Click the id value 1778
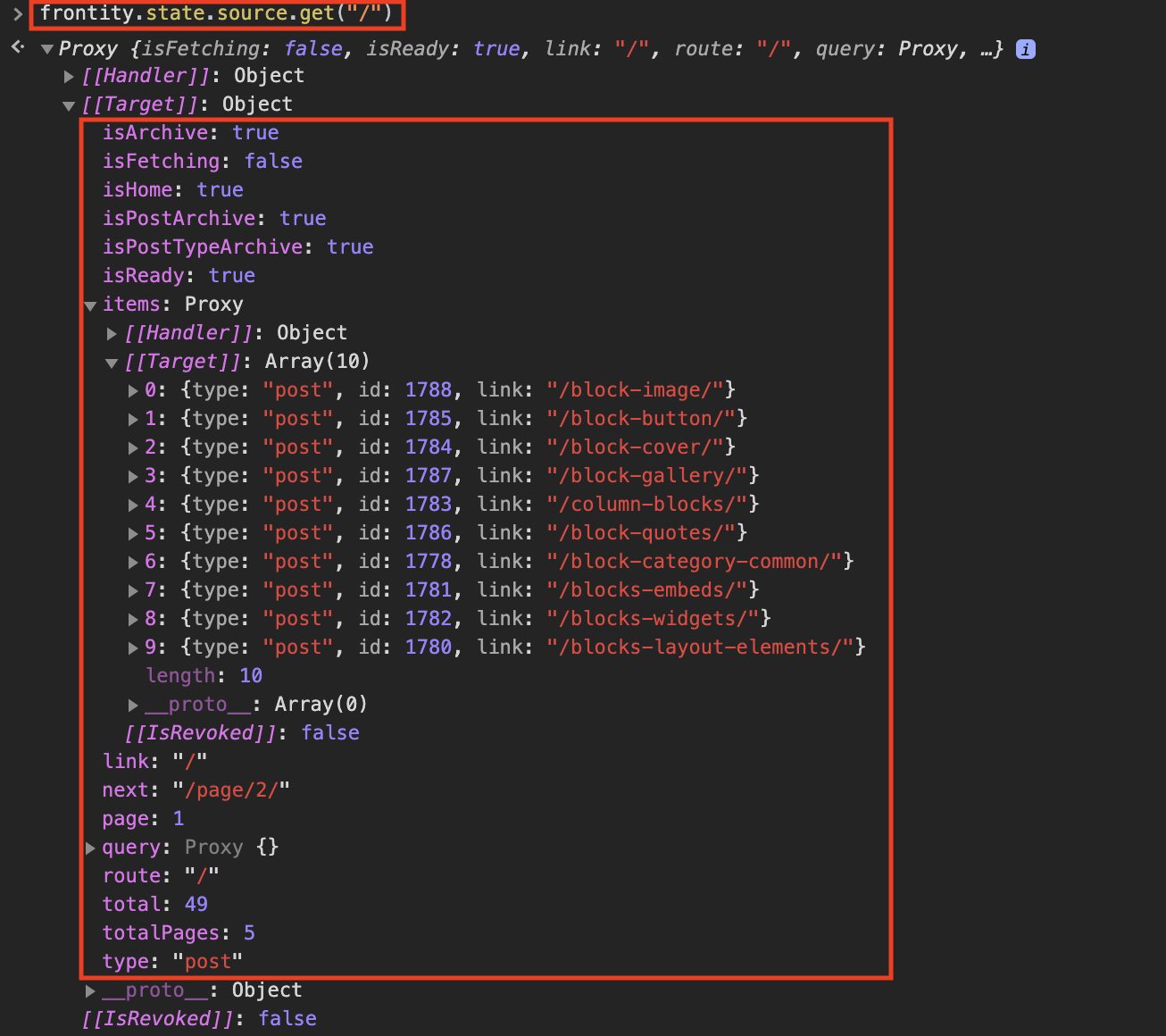The image size is (1166, 1036). [429, 561]
